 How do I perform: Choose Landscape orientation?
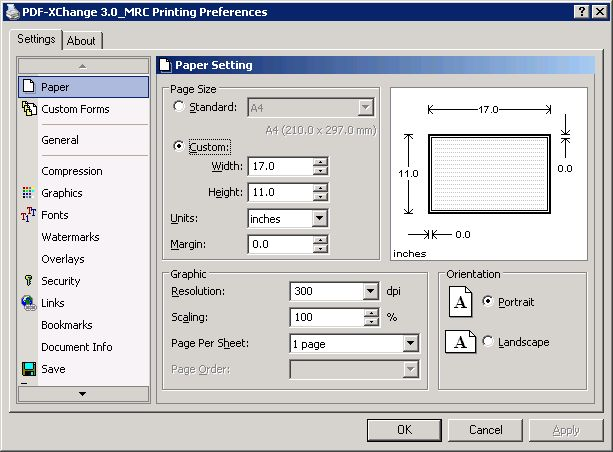(488, 341)
